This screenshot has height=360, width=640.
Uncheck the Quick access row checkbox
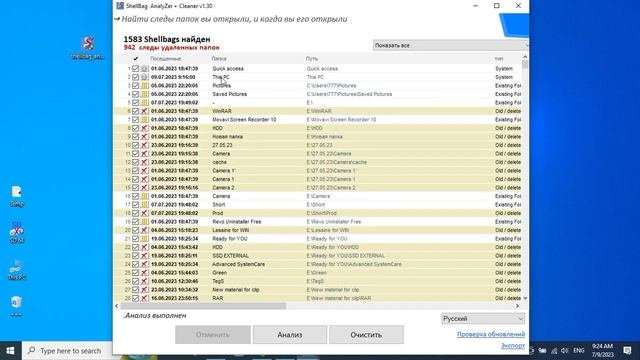[x=136, y=69]
